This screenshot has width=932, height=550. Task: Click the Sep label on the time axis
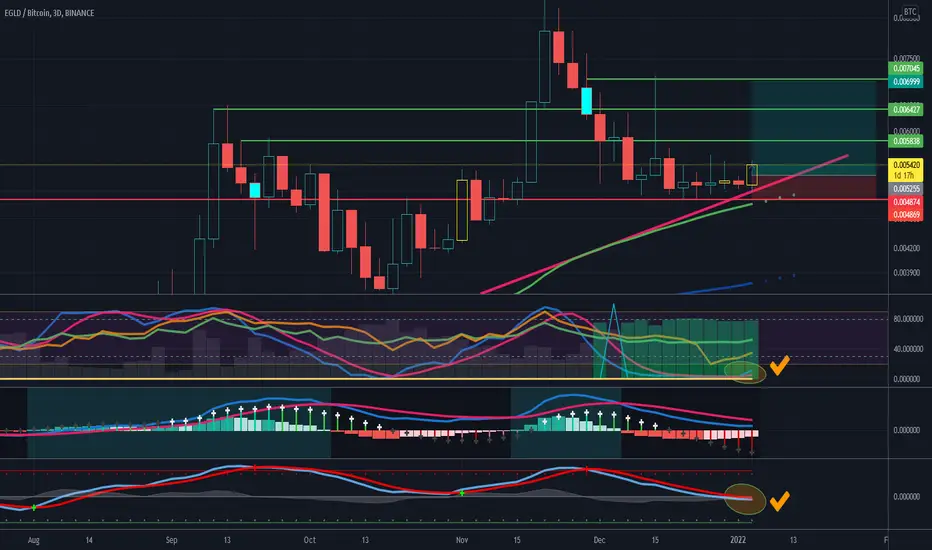point(171,540)
